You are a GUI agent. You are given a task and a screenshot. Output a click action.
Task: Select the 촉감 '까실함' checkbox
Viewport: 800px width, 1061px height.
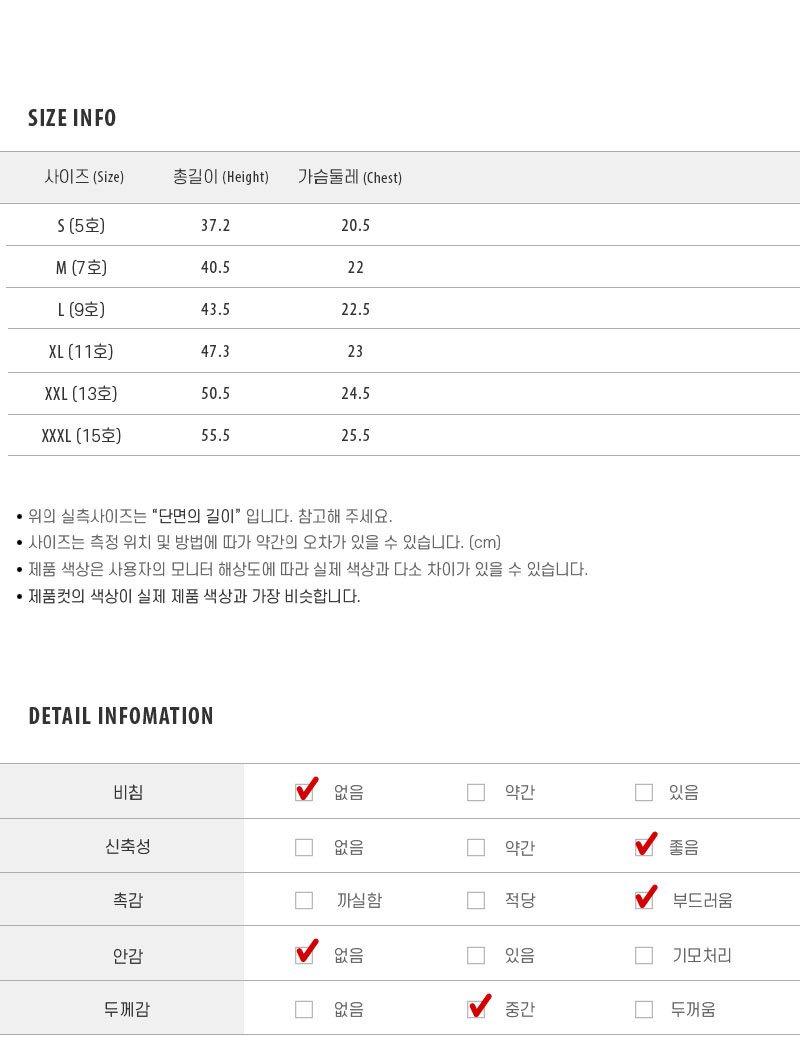[304, 901]
